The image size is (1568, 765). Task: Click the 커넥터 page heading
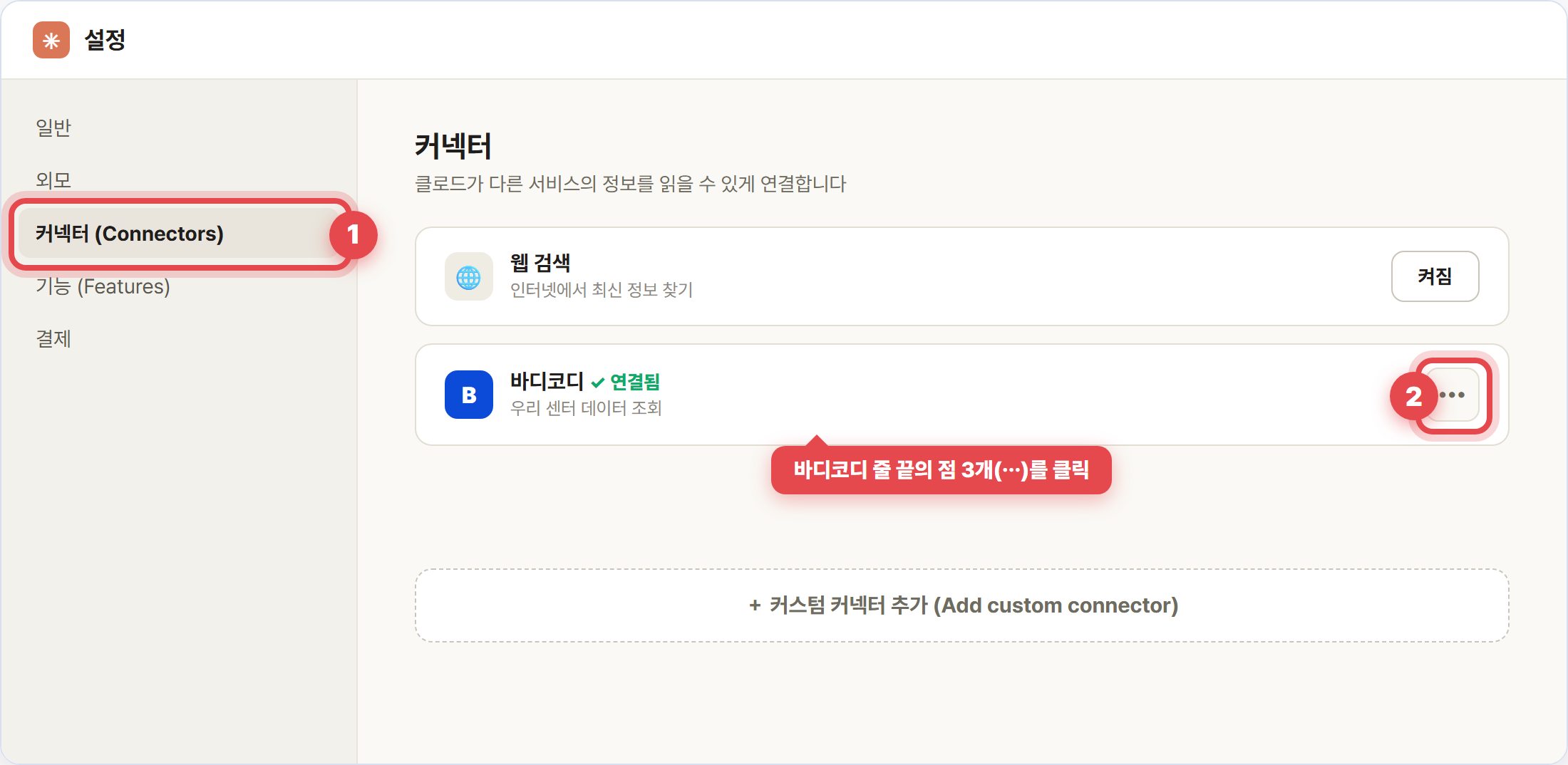coord(453,146)
